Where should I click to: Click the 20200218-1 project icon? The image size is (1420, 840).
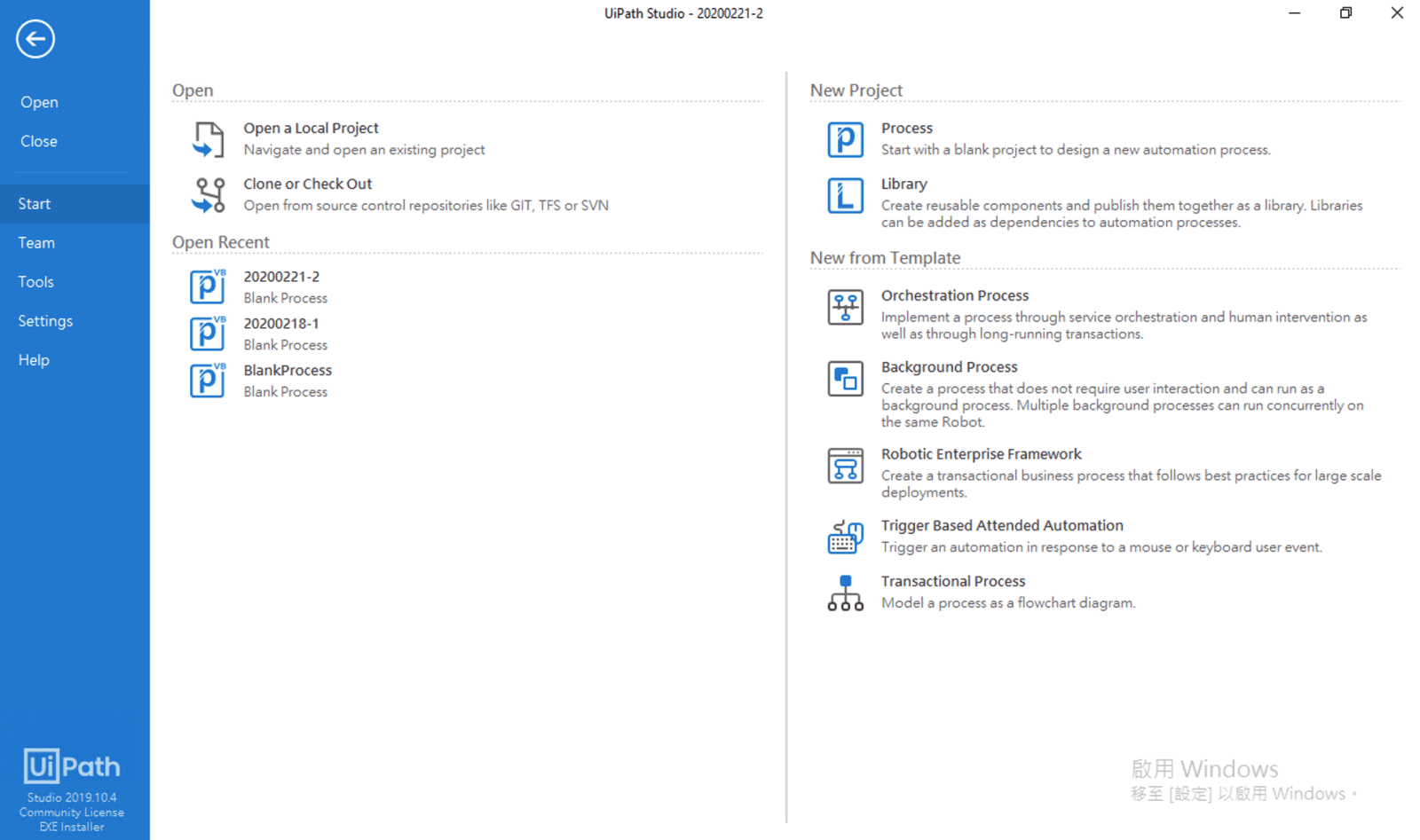click(x=208, y=334)
